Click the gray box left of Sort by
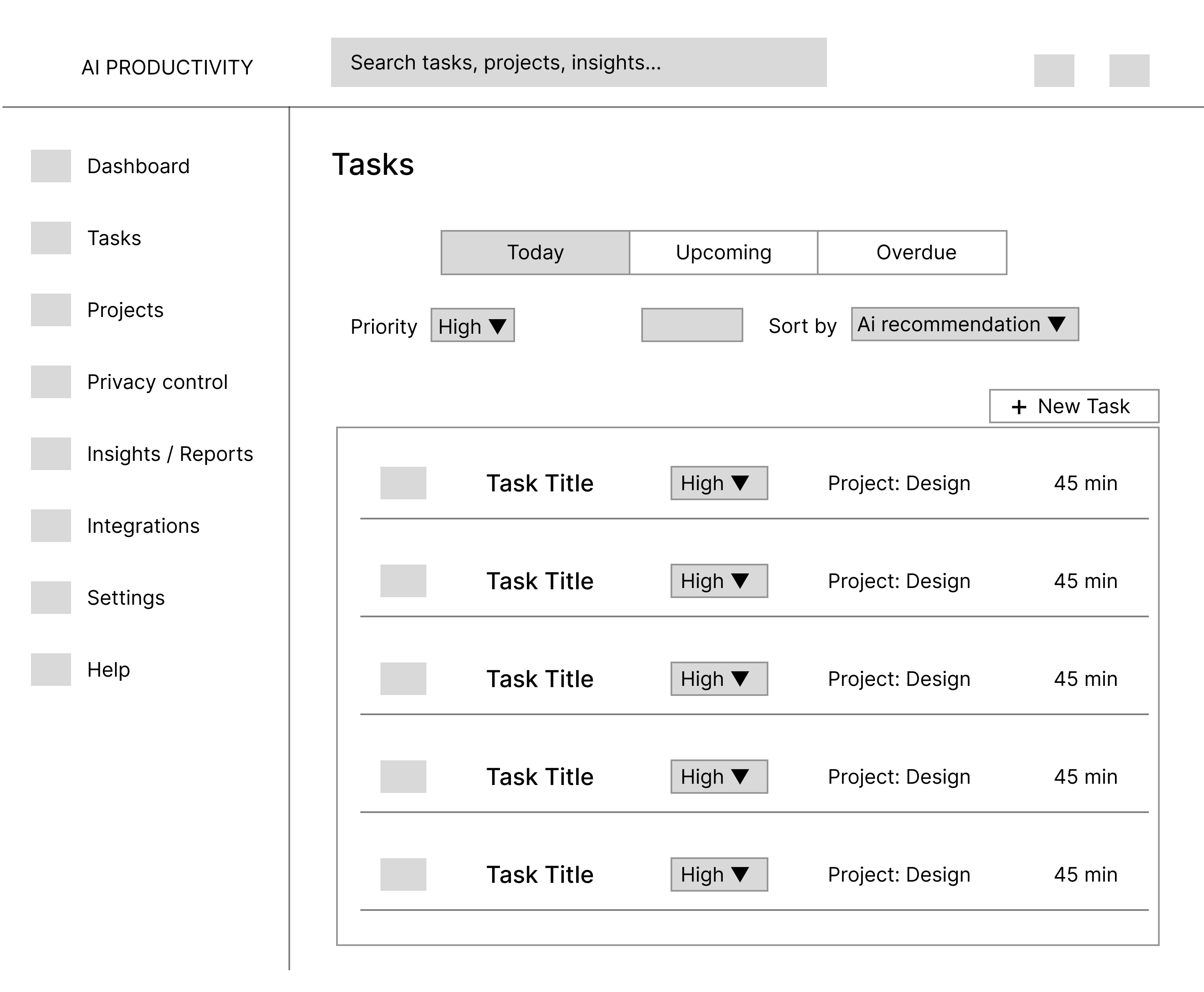 click(x=691, y=325)
